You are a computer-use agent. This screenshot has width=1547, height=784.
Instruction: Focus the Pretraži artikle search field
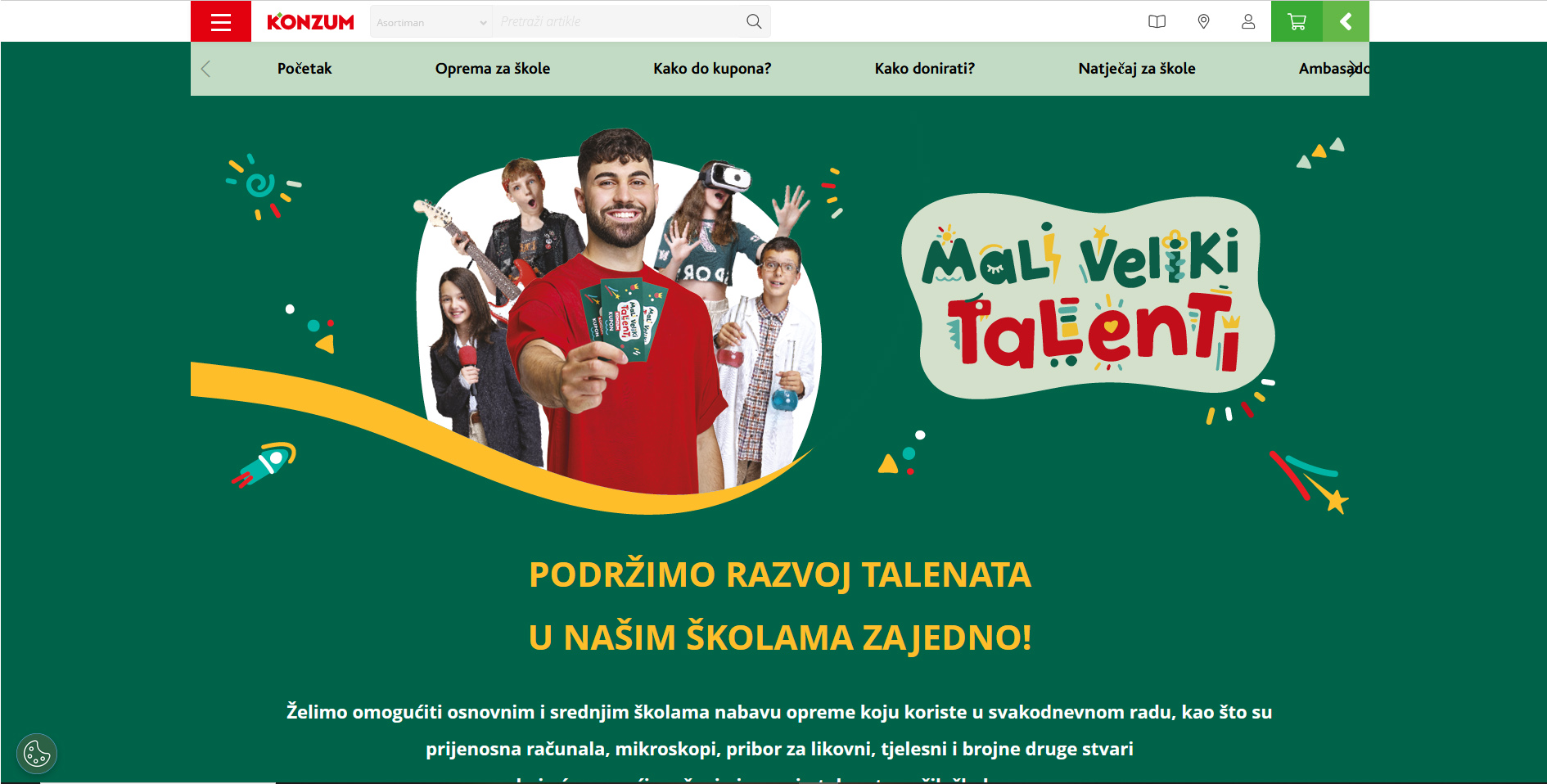(x=618, y=22)
